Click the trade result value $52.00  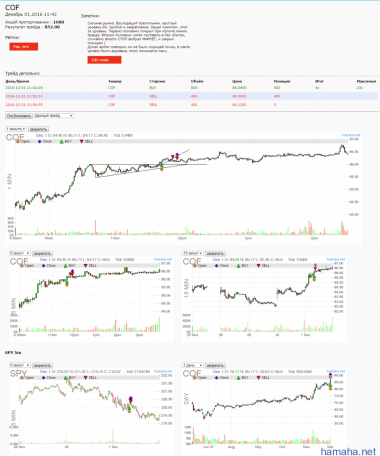pyautogui.click(x=52, y=27)
